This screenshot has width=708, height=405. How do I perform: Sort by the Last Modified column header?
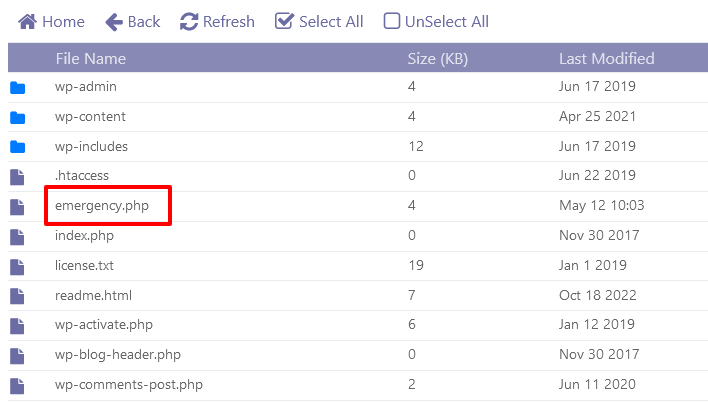pyautogui.click(x=606, y=59)
